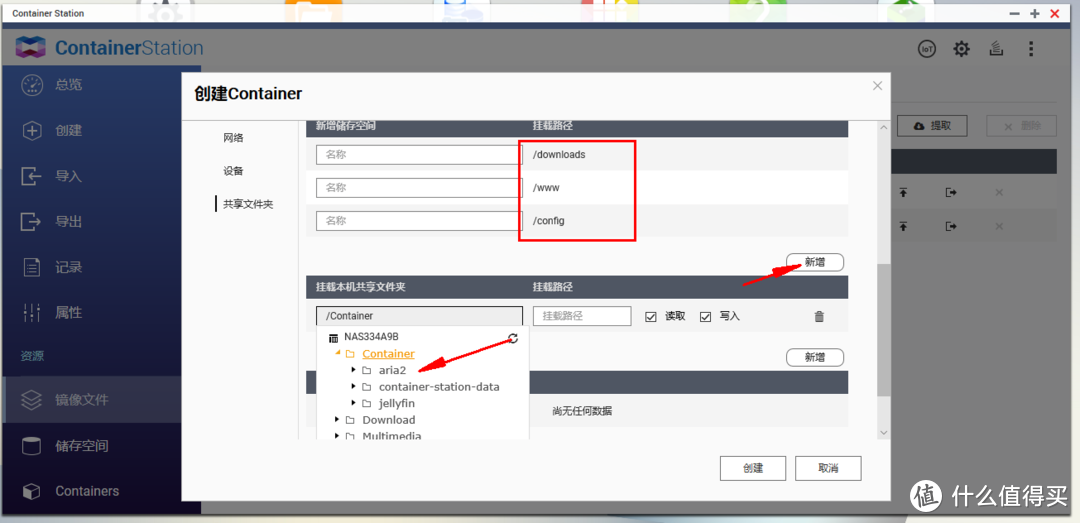The height and width of the screenshot is (523, 1080).
Task: Switch to the 设备 tab
Action: pos(233,171)
